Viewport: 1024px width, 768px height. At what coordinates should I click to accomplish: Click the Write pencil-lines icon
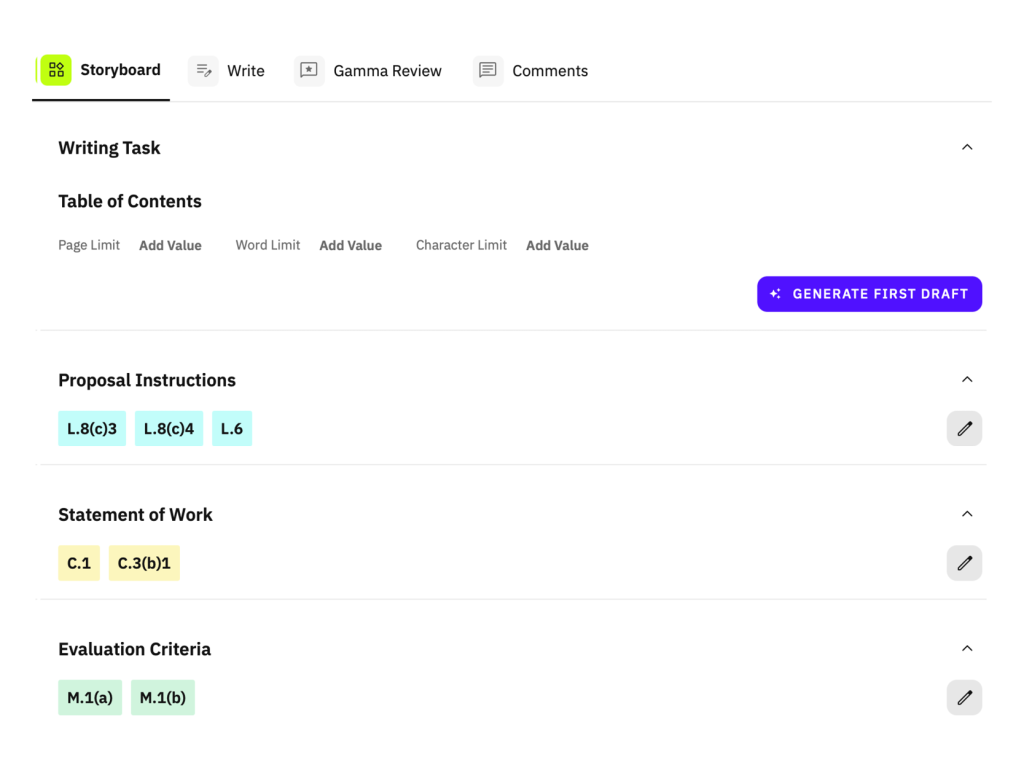coord(203,71)
